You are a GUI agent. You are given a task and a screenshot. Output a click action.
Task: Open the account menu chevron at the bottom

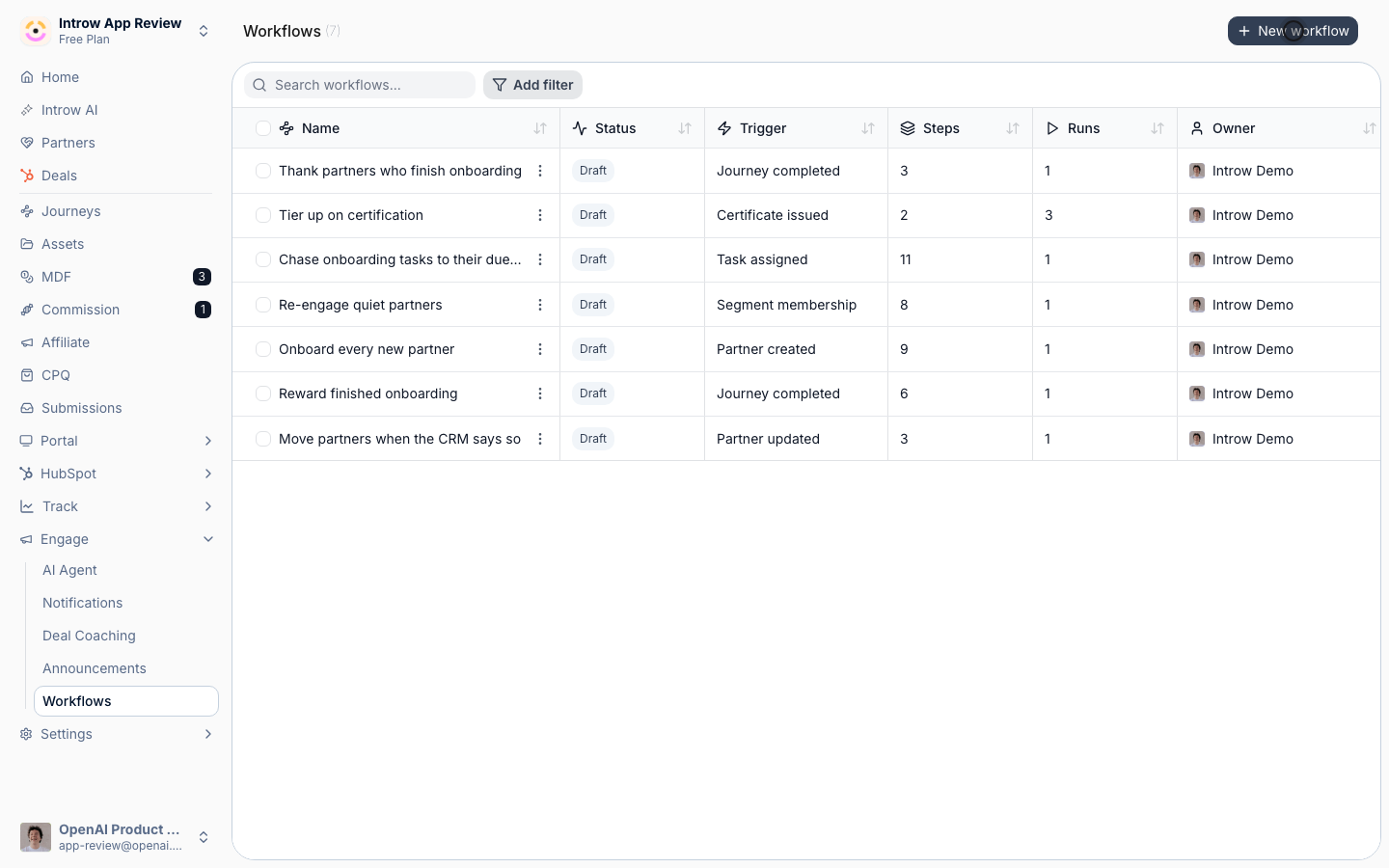point(204,837)
